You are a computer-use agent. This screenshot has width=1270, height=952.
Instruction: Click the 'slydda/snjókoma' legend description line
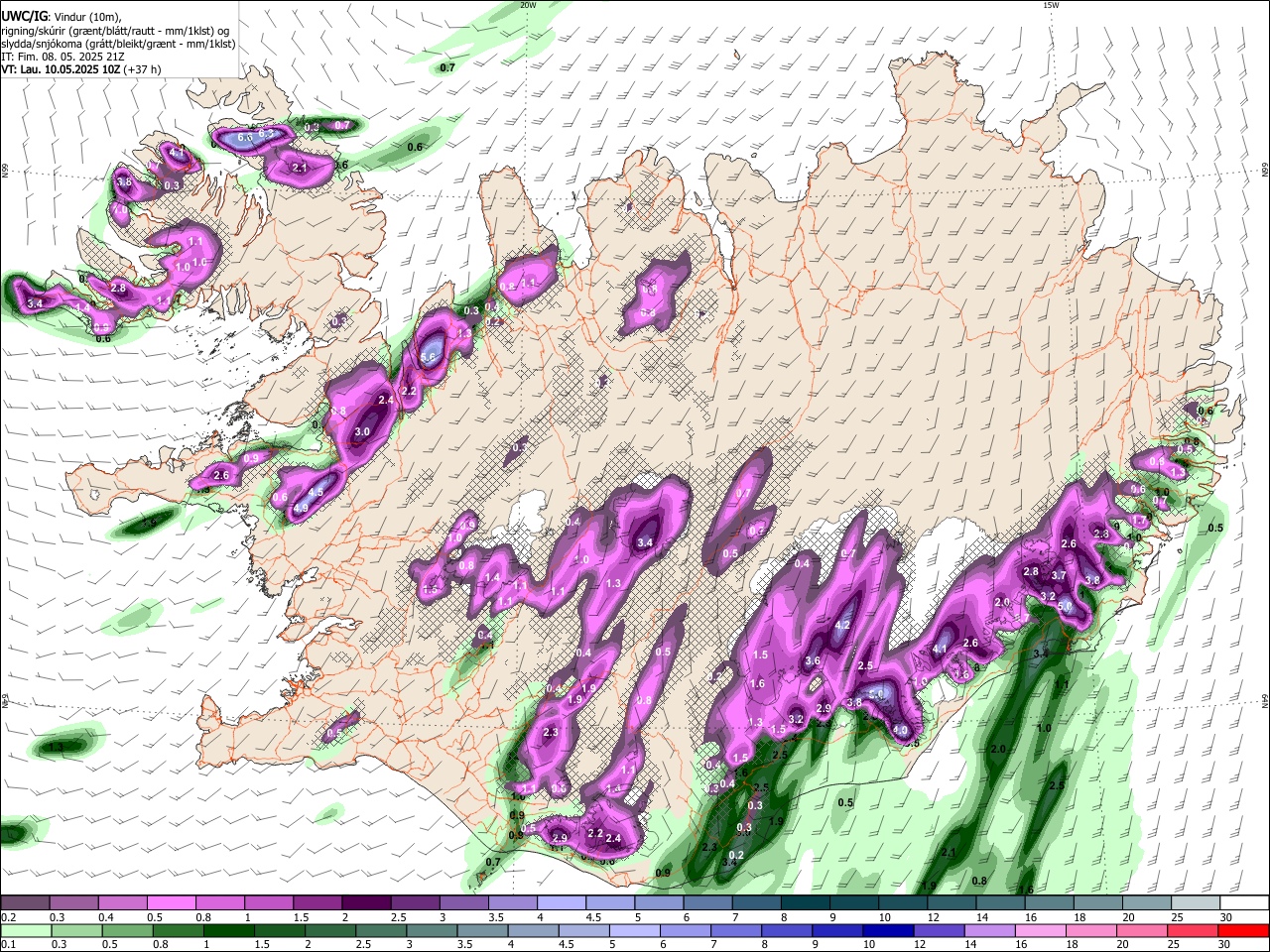tap(118, 44)
